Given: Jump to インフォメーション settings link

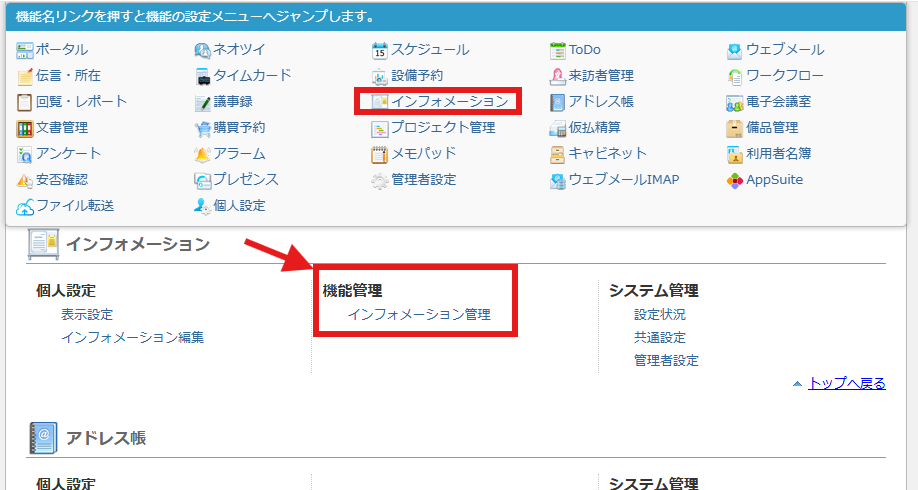Looking at the screenshot, I should pyautogui.click(x=450, y=101).
